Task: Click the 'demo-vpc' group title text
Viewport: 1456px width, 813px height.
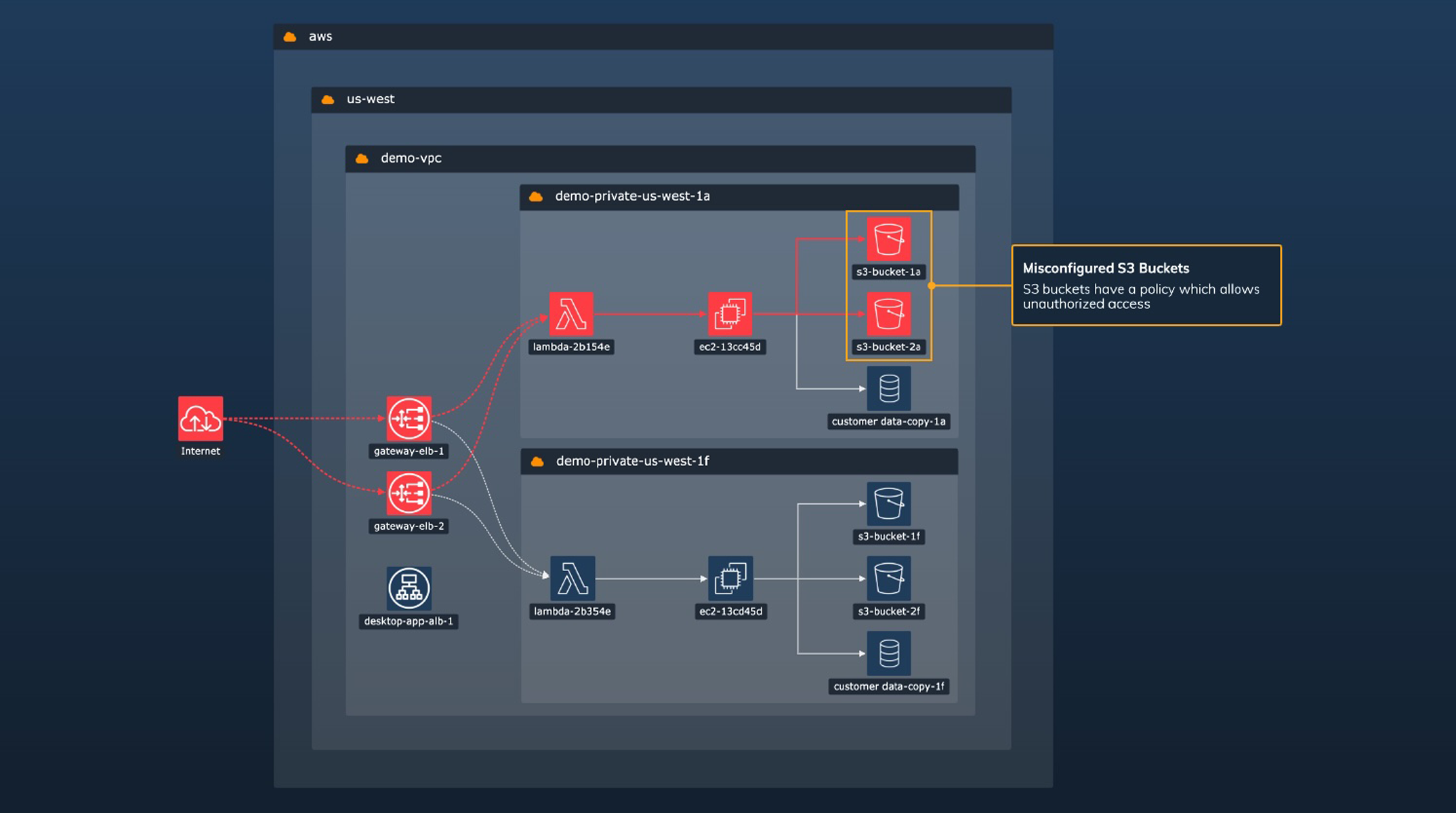Action: (x=411, y=158)
